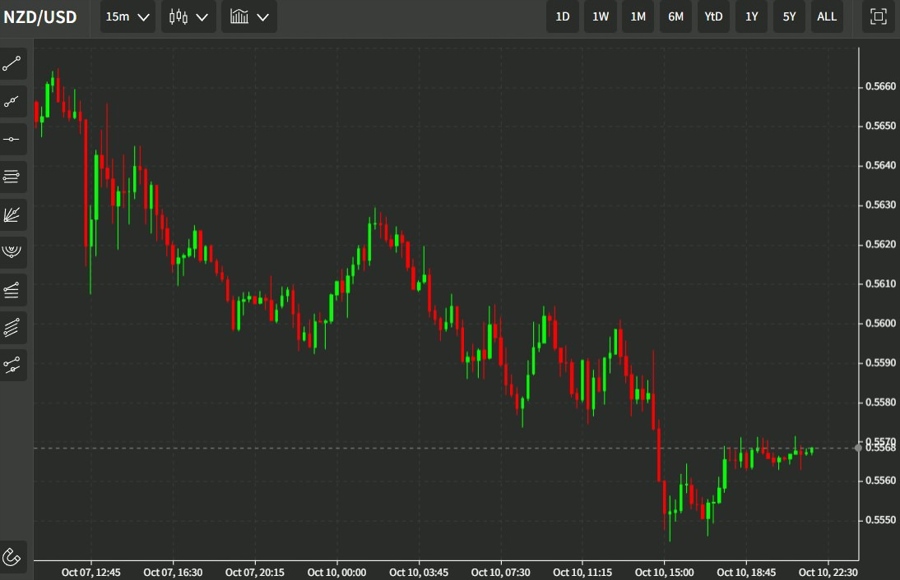The width and height of the screenshot is (900, 580).
Task: Select the horizontal line tool
Action: tap(13, 139)
